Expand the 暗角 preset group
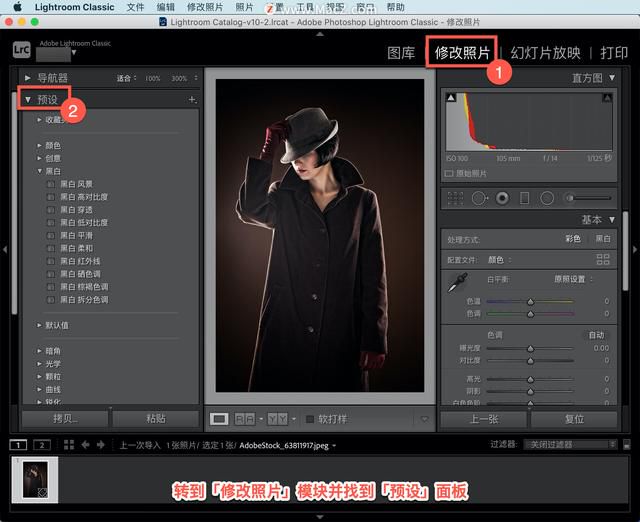Viewport: 640px width, 522px height. [x=40, y=351]
